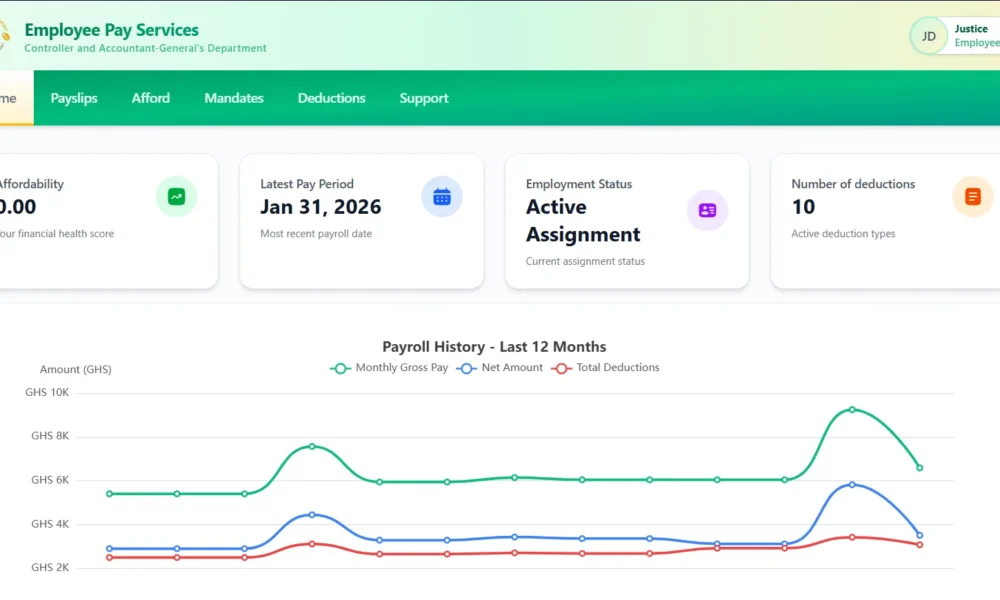This screenshot has width=1000, height=600.
Task: Switch to the Mandates tab
Action: tap(234, 98)
